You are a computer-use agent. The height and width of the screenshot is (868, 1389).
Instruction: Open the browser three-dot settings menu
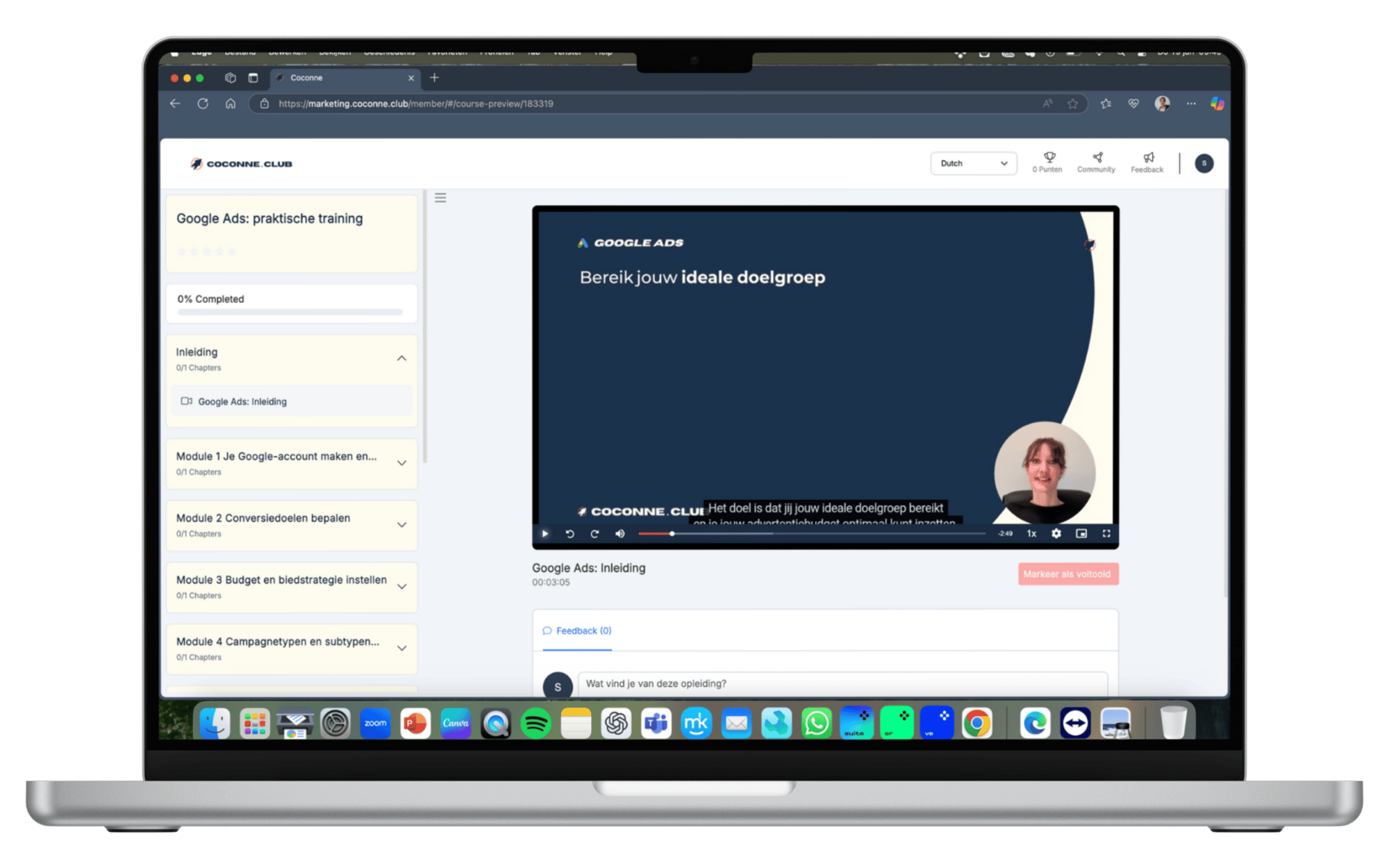pos(1191,103)
